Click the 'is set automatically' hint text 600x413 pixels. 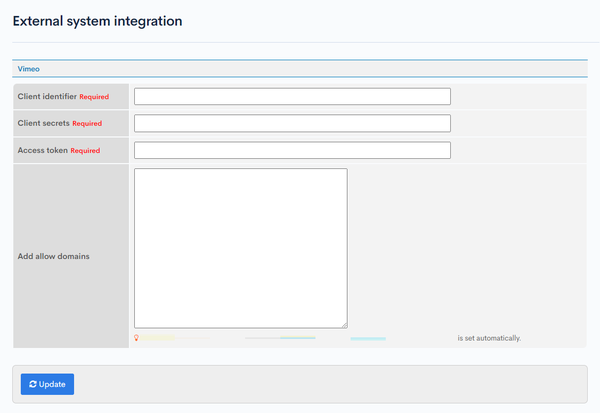click(489, 338)
